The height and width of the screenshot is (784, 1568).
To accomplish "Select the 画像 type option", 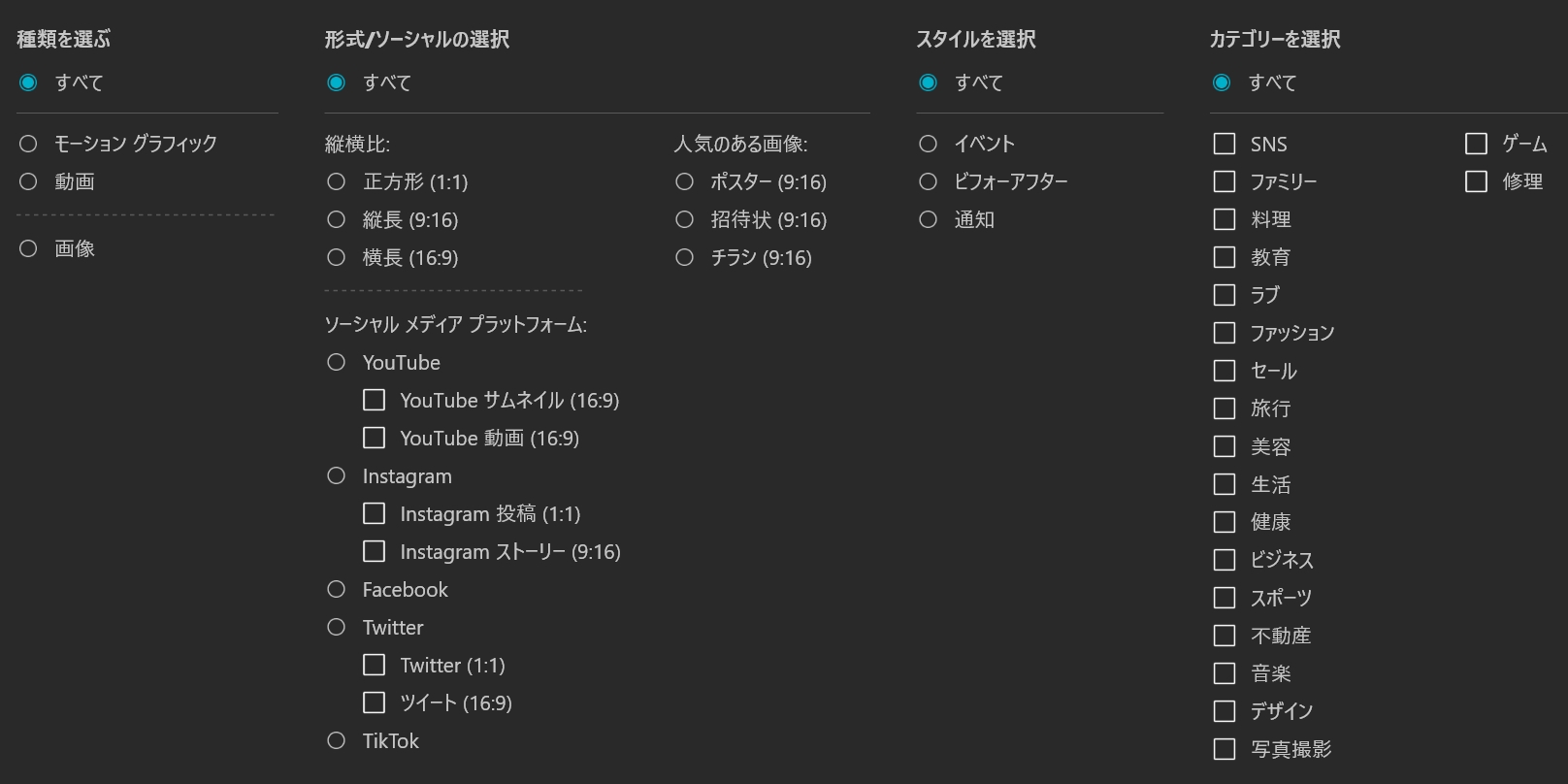I will coord(28,248).
